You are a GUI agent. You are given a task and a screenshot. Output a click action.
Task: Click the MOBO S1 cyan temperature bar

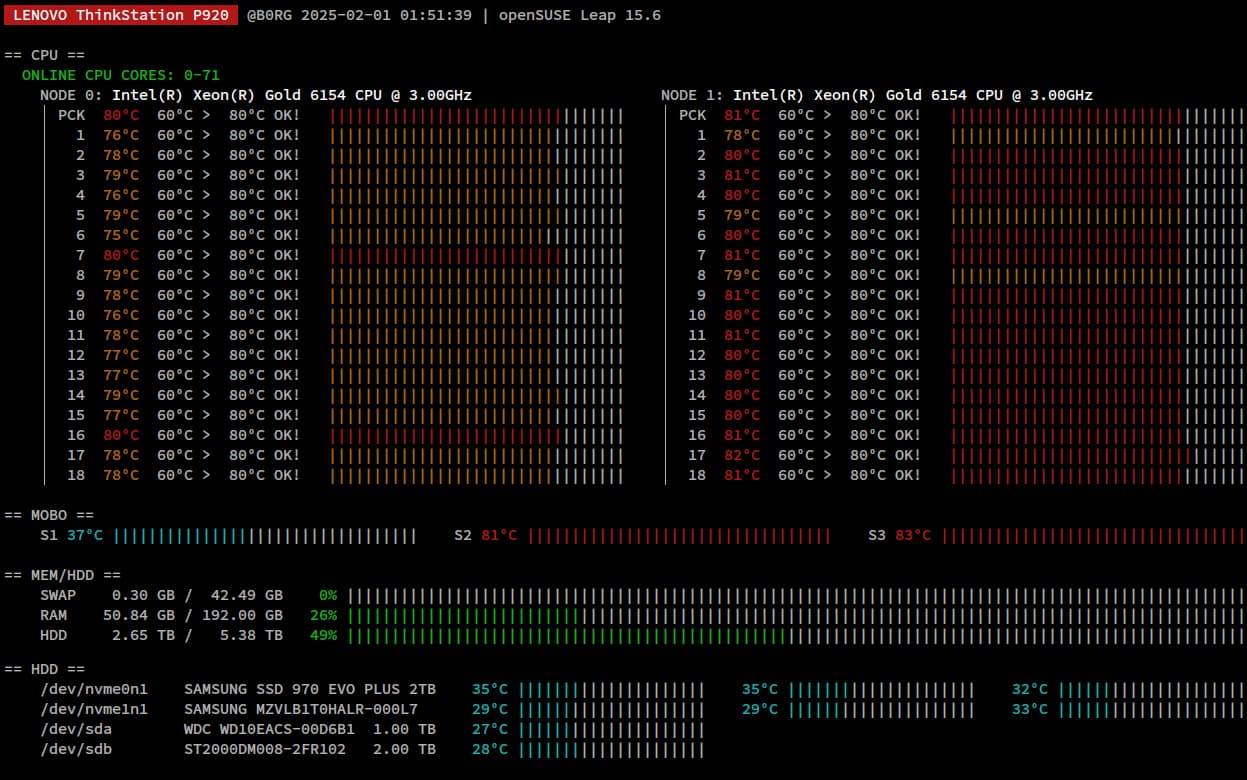pos(265,535)
